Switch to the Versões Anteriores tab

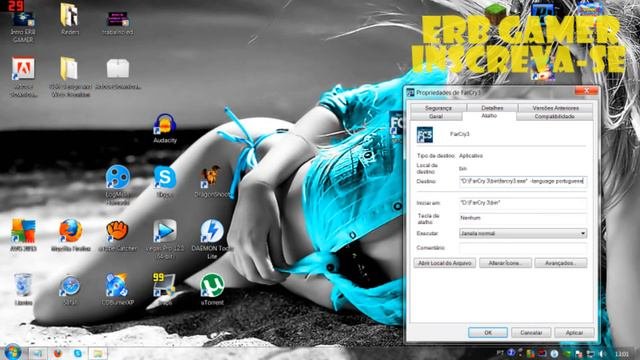point(555,108)
